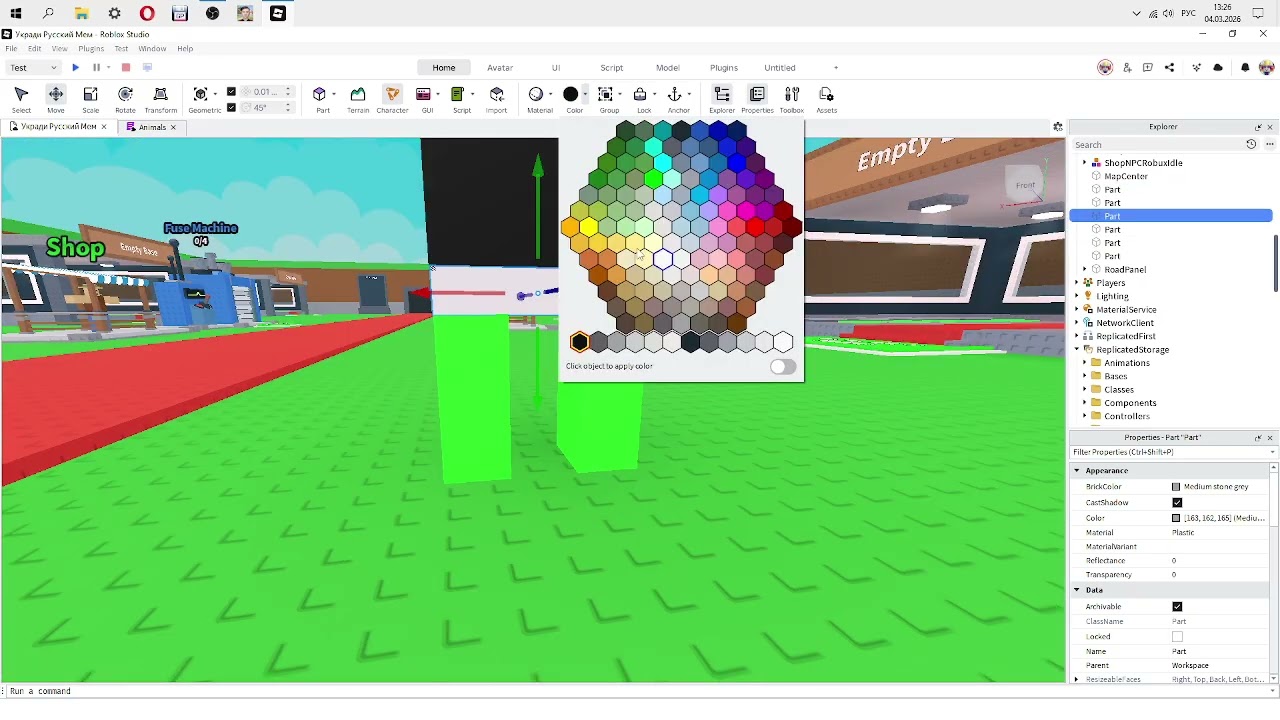Expand the Players service in Explorer
The height and width of the screenshot is (720, 1280).
coord(1077,283)
